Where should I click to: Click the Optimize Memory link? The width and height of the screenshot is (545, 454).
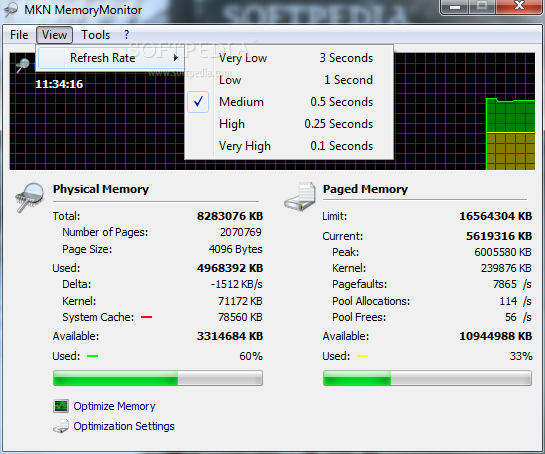(114, 406)
